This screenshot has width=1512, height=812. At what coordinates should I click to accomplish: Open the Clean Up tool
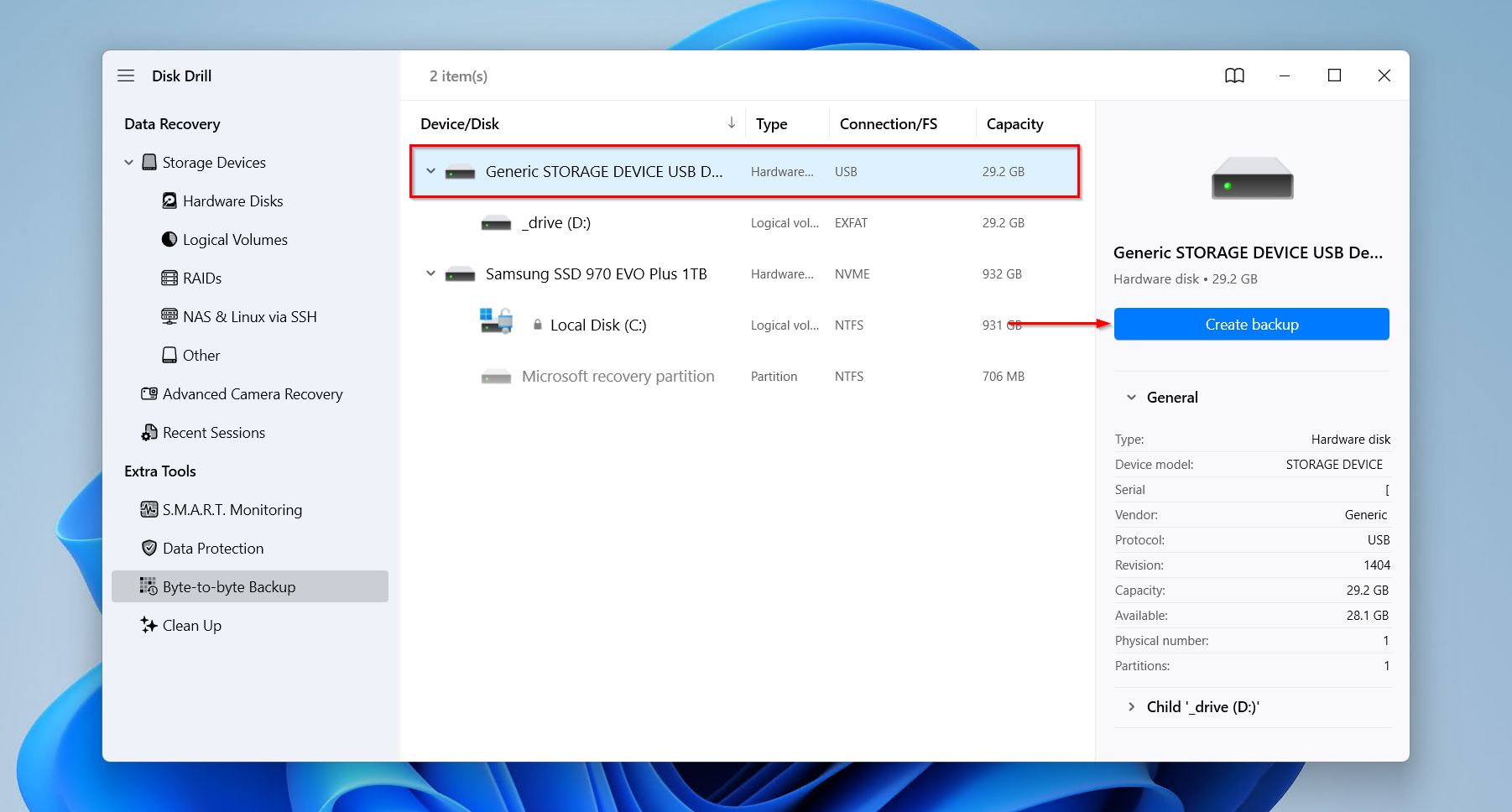(x=192, y=625)
